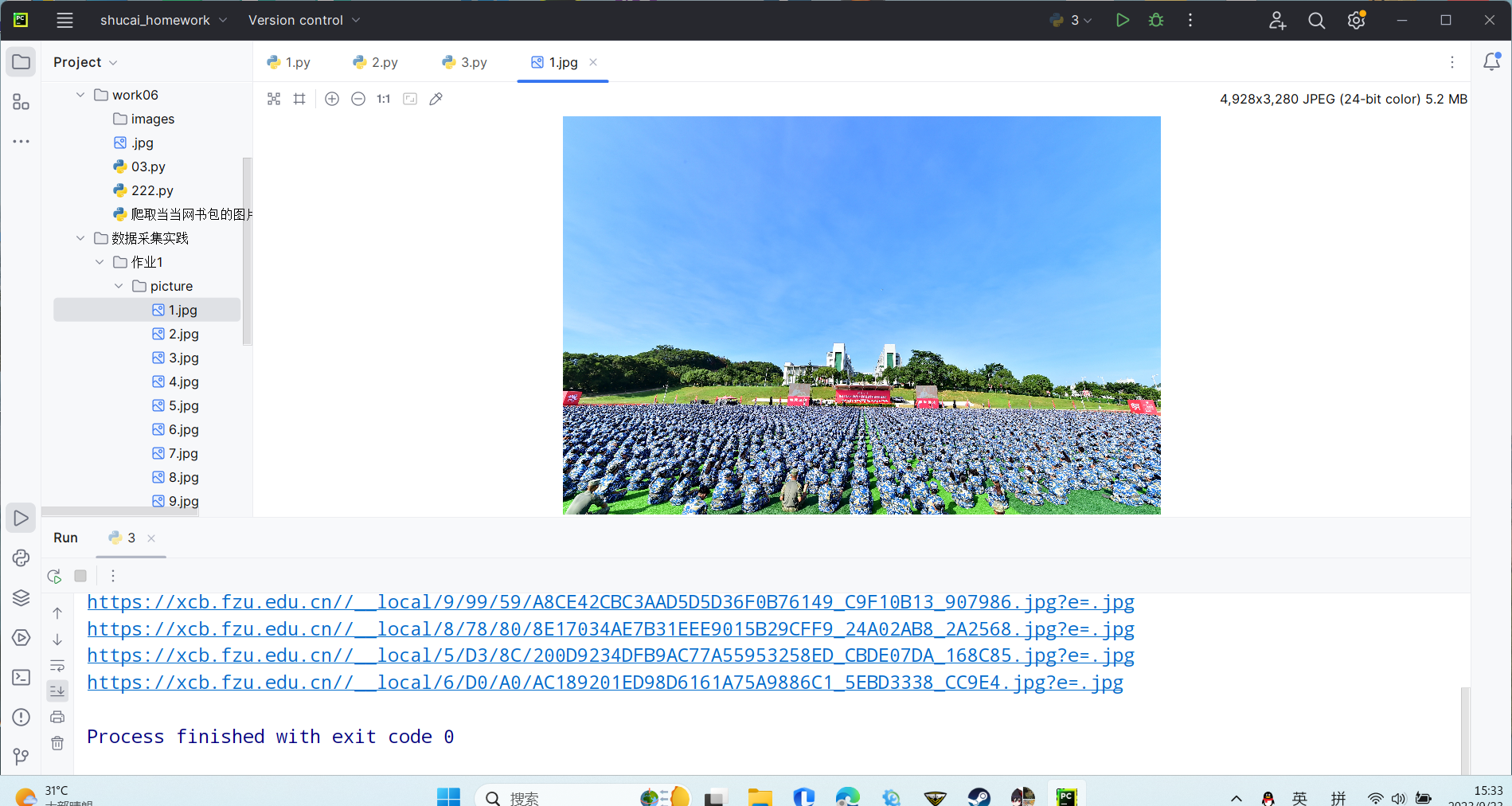
Task: Open Version control dropdown
Action: (304, 20)
